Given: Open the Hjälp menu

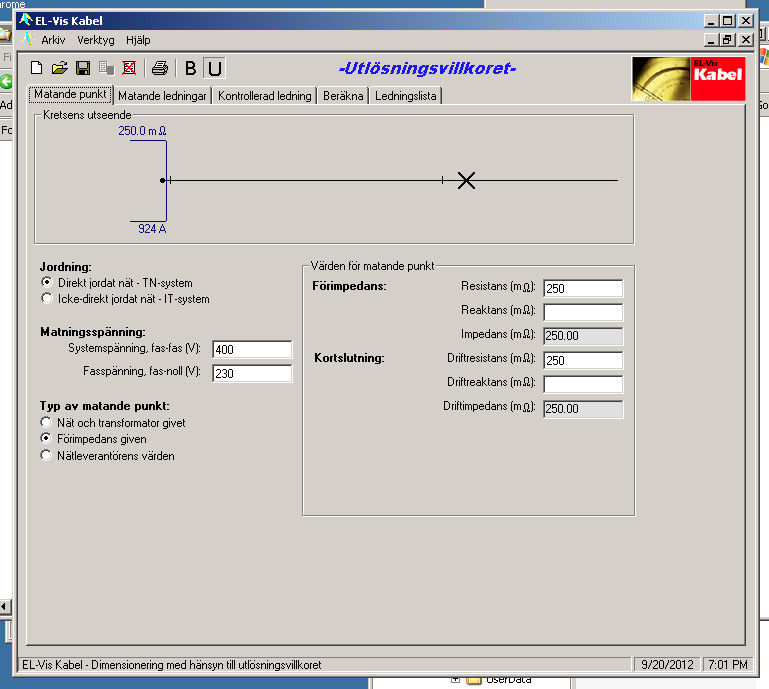Looking at the screenshot, I should (138, 40).
